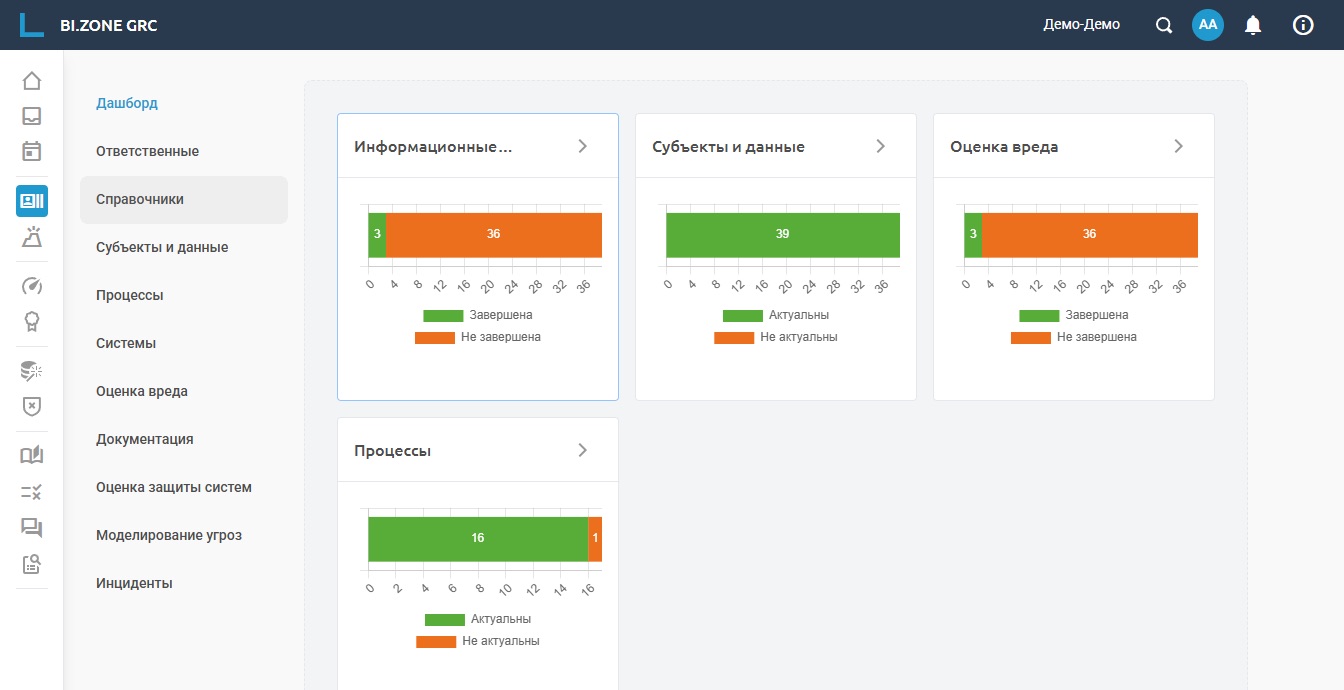Click the info circle icon in header

click(x=1303, y=25)
